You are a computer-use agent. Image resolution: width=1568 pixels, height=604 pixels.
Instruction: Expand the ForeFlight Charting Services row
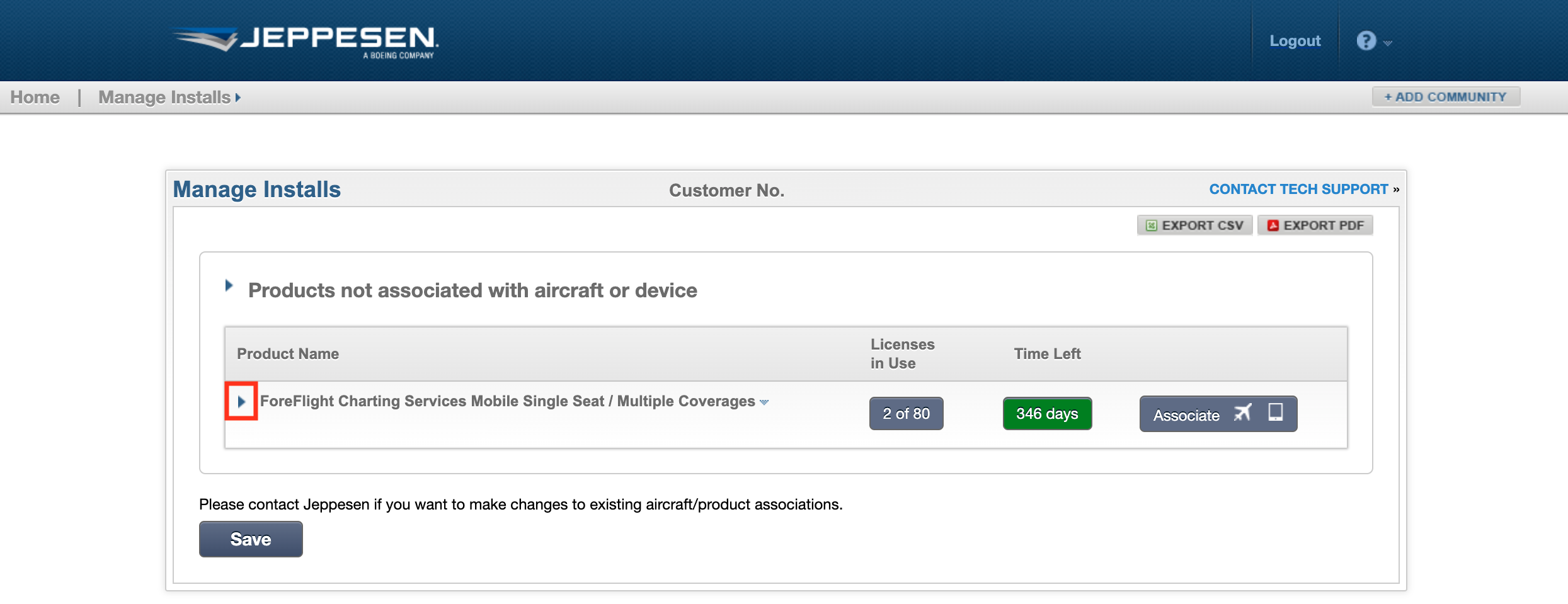click(x=241, y=401)
